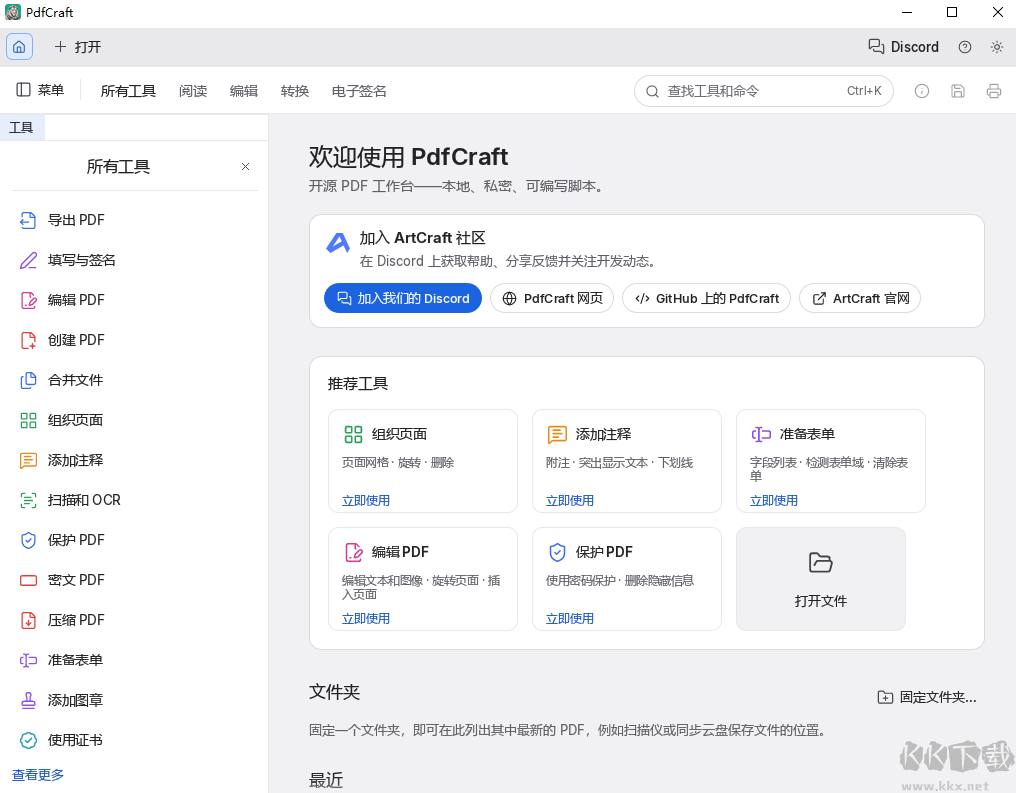The width and height of the screenshot is (1016, 793).
Task: Switch to the 所有工具 tab
Action: tap(128, 91)
